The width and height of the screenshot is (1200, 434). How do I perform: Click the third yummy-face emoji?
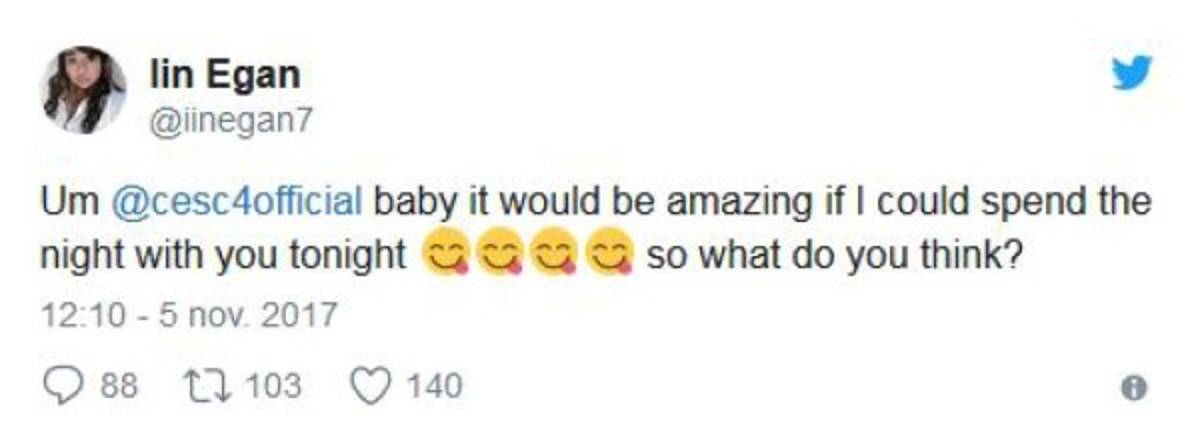(552, 256)
